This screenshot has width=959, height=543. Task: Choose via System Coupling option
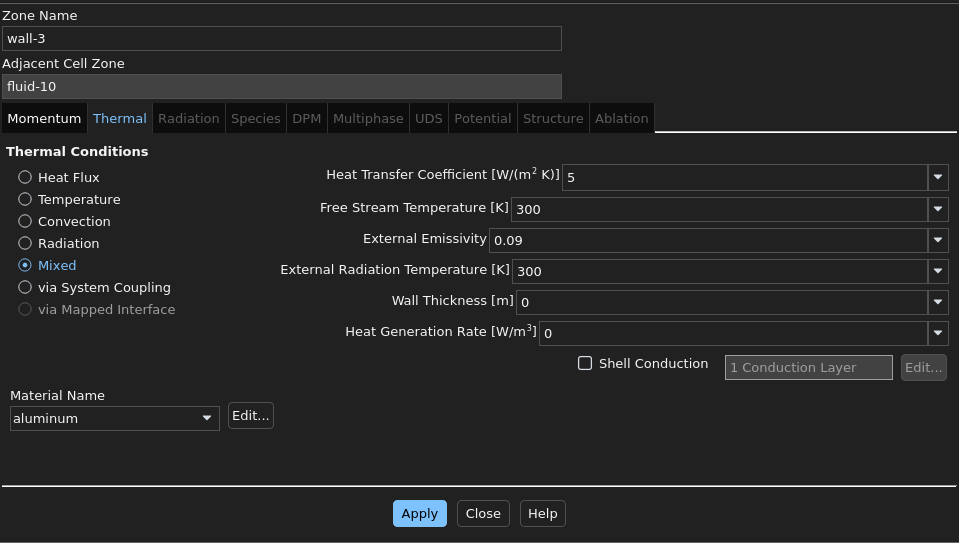pos(25,287)
